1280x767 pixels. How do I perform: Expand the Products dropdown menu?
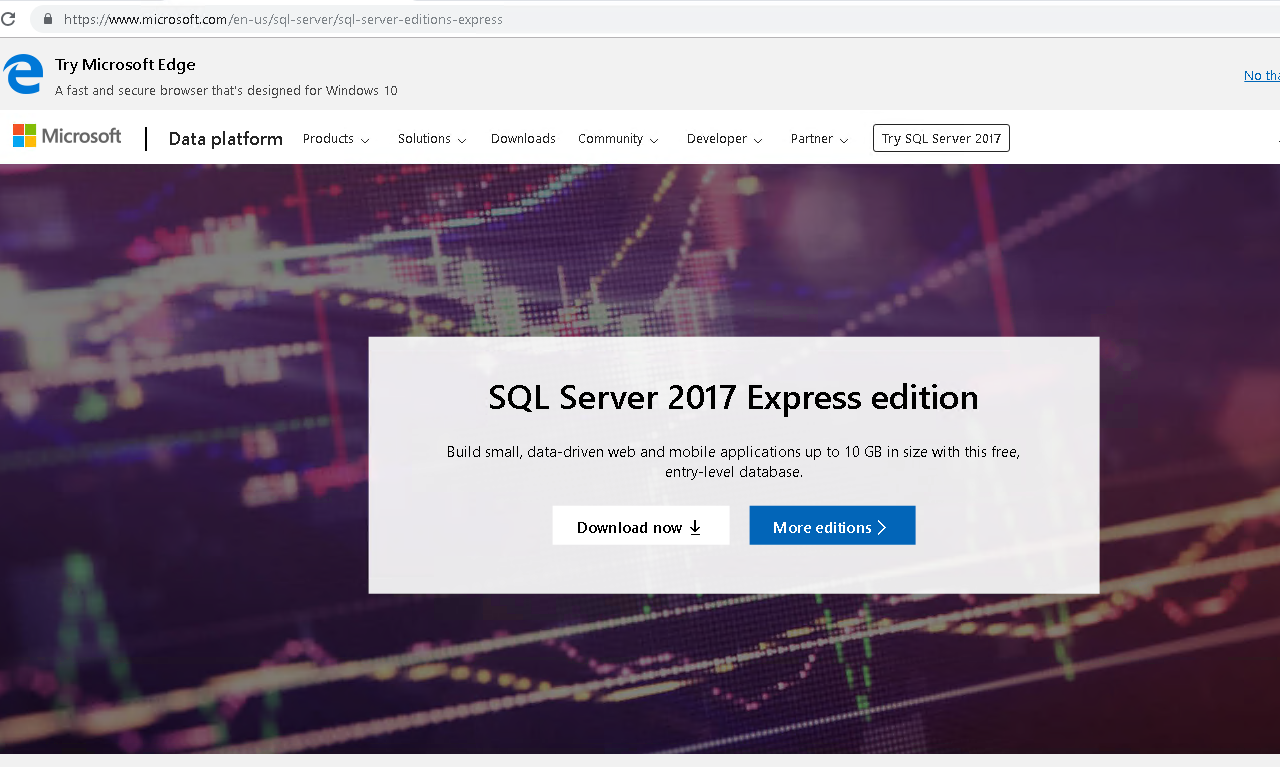(x=336, y=139)
